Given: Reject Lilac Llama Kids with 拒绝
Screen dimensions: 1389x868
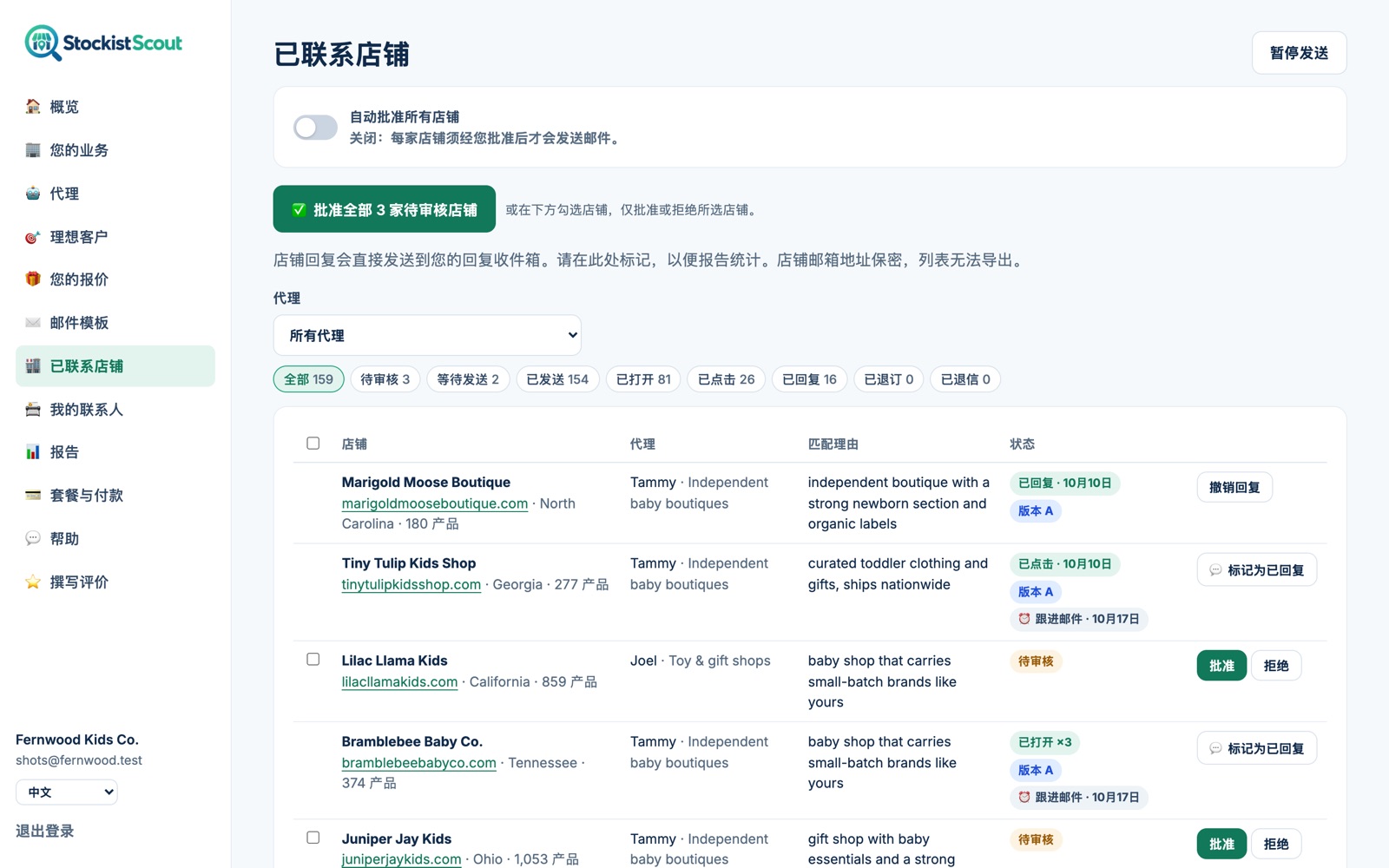Looking at the screenshot, I should coord(1276,666).
